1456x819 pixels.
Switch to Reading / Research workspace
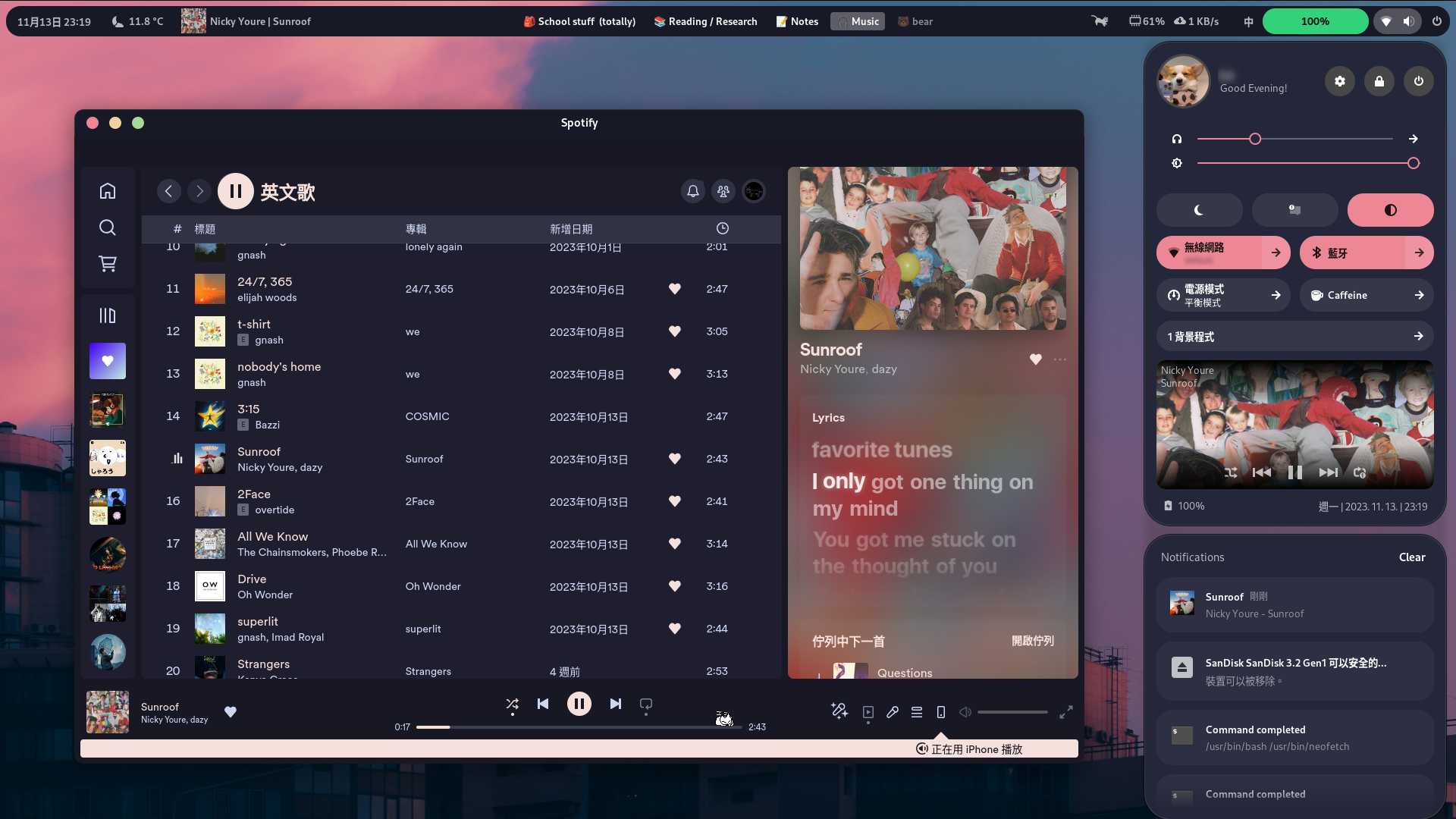point(705,21)
